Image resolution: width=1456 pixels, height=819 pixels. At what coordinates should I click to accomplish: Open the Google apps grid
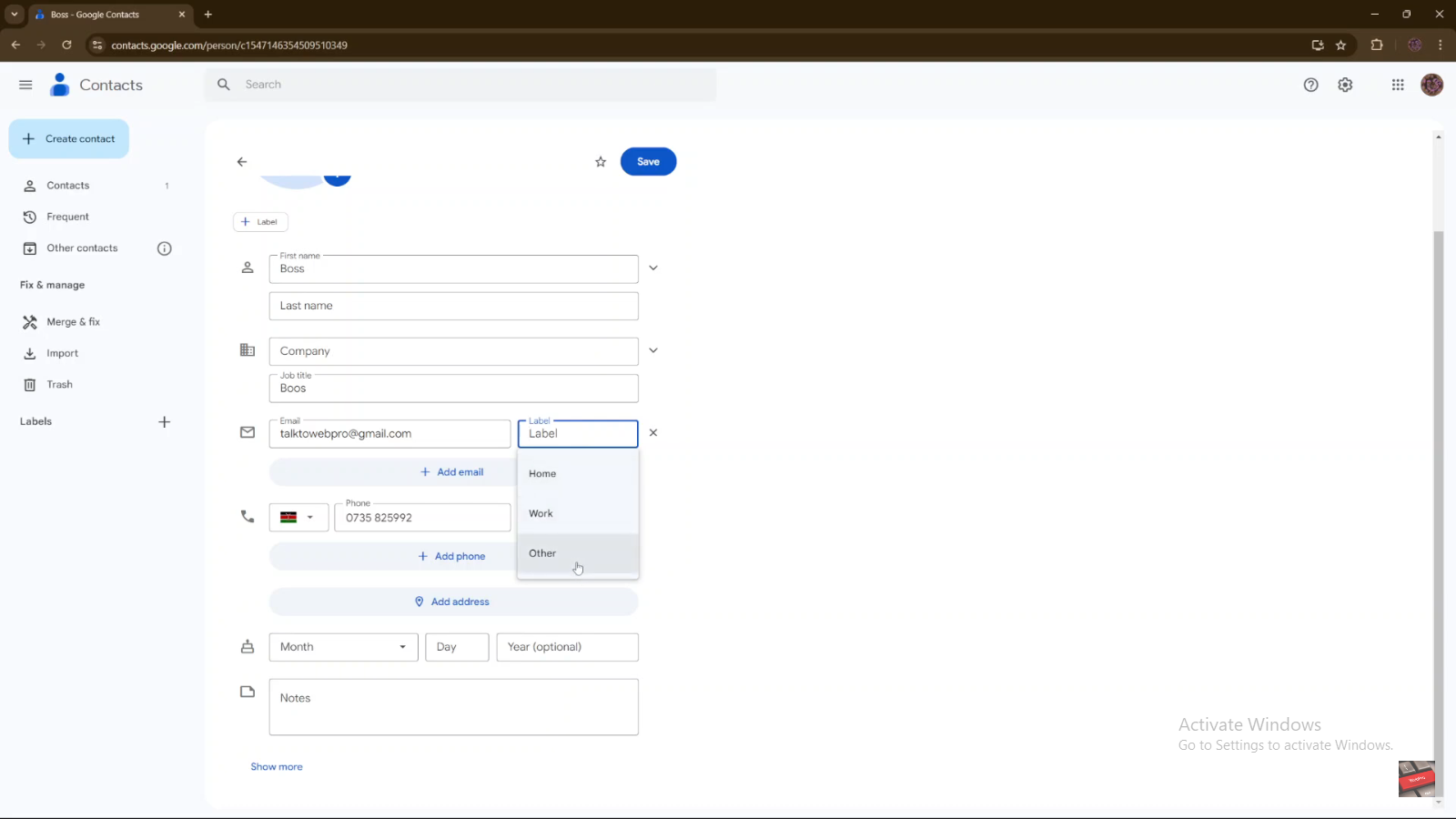click(x=1398, y=85)
